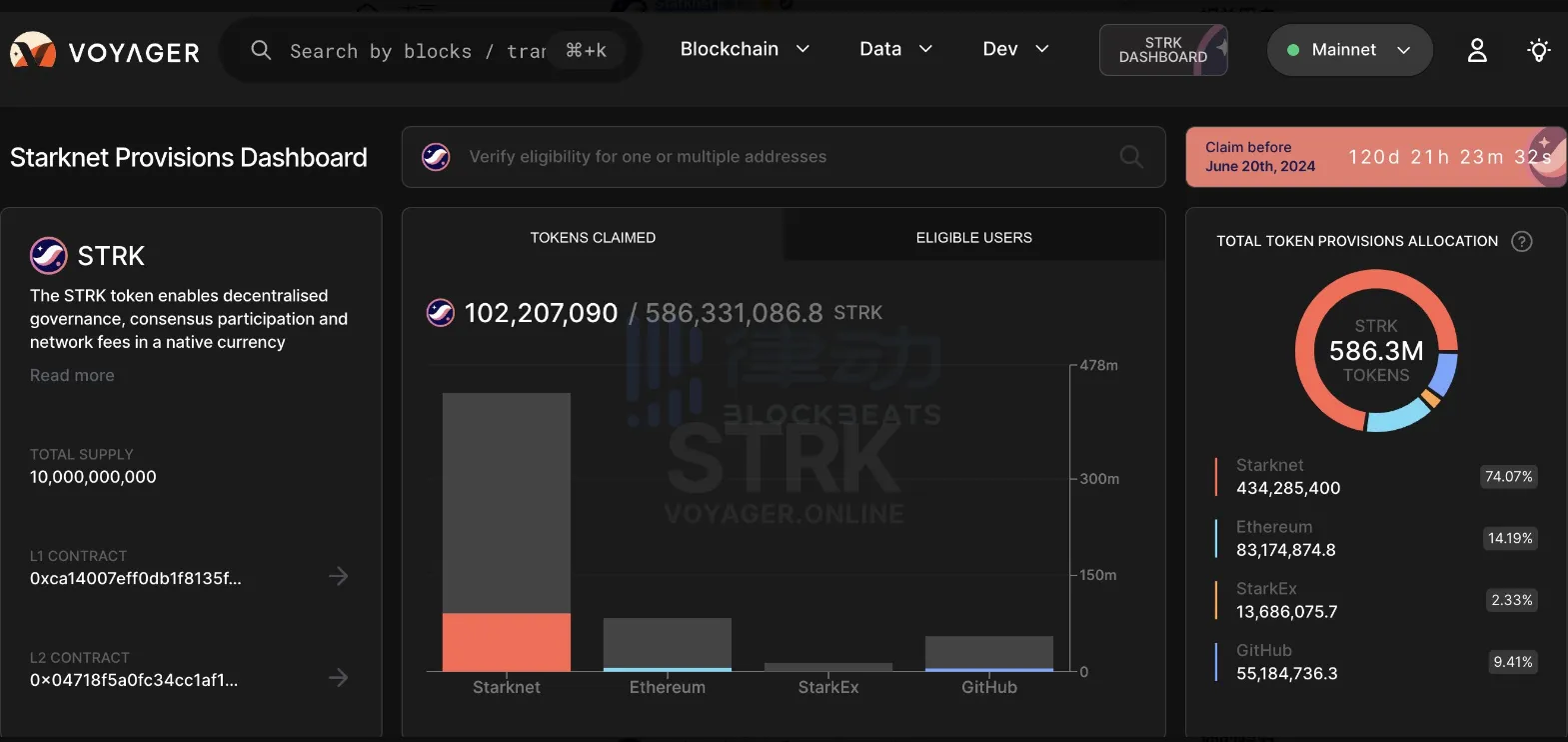Viewport: 1568px width, 742px height.
Task: Click the StarkEx x-axis label
Action: (x=828, y=687)
